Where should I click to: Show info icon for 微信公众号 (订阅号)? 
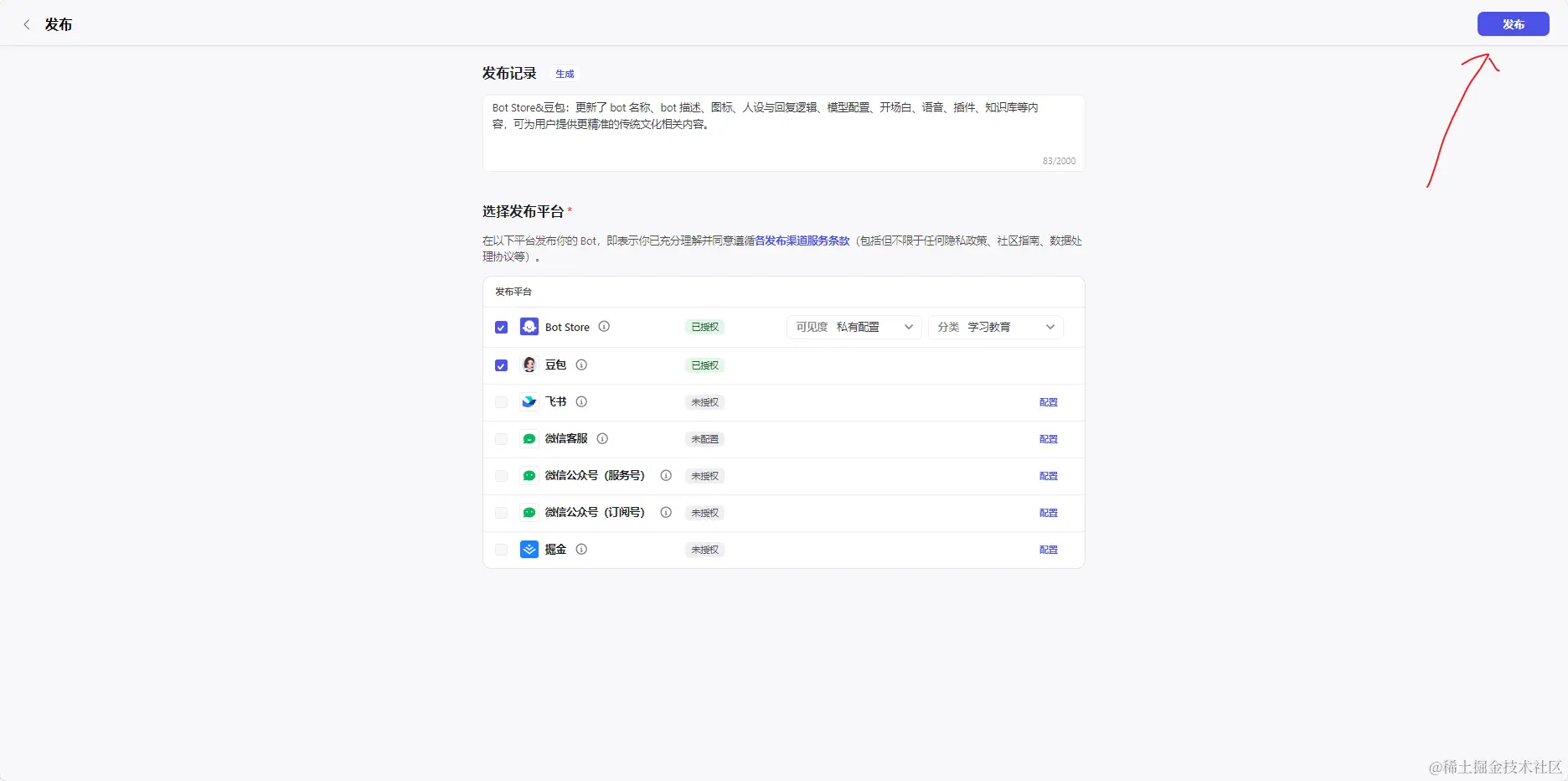[x=666, y=512]
